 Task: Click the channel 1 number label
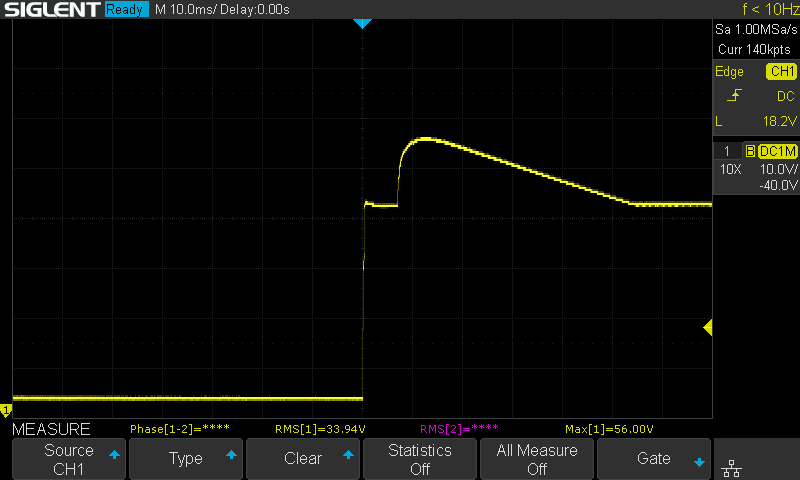coord(727,151)
